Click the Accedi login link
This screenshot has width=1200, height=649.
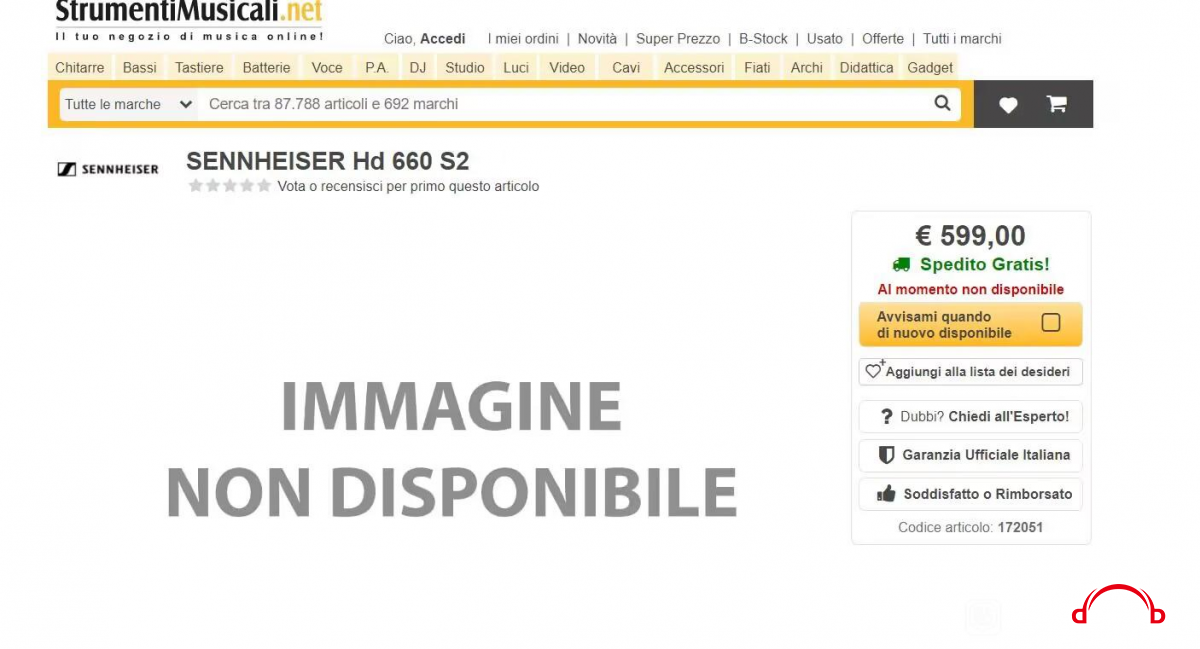point(443,39)
